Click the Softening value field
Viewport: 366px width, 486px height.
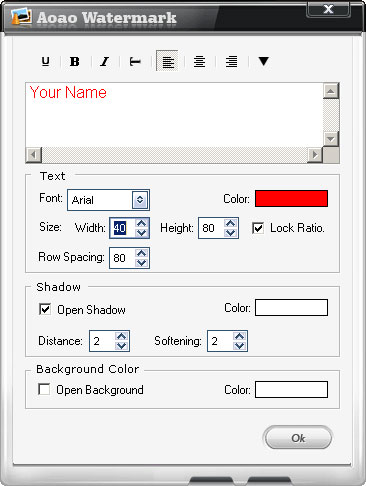(220, 341)
